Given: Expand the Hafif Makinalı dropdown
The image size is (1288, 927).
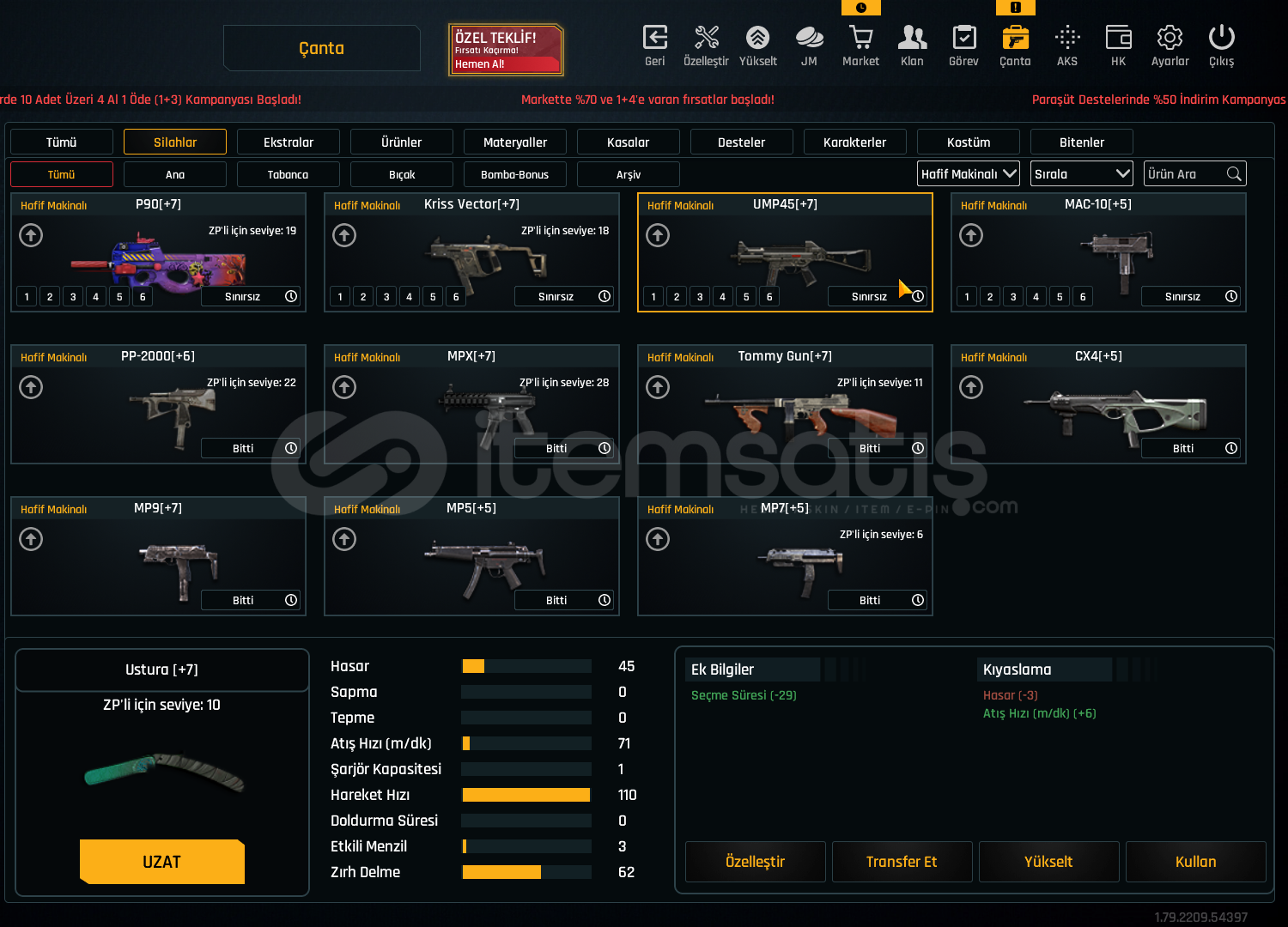Looking at the screenshot, I should point(968,174).
